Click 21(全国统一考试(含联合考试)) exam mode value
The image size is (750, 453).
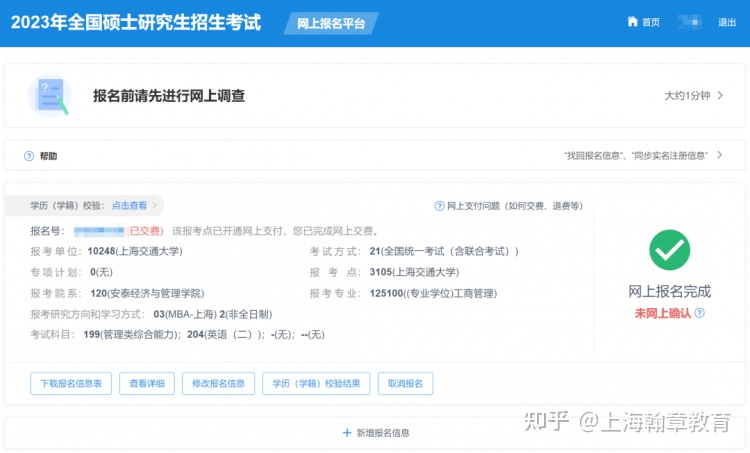[x=444, y=252]
